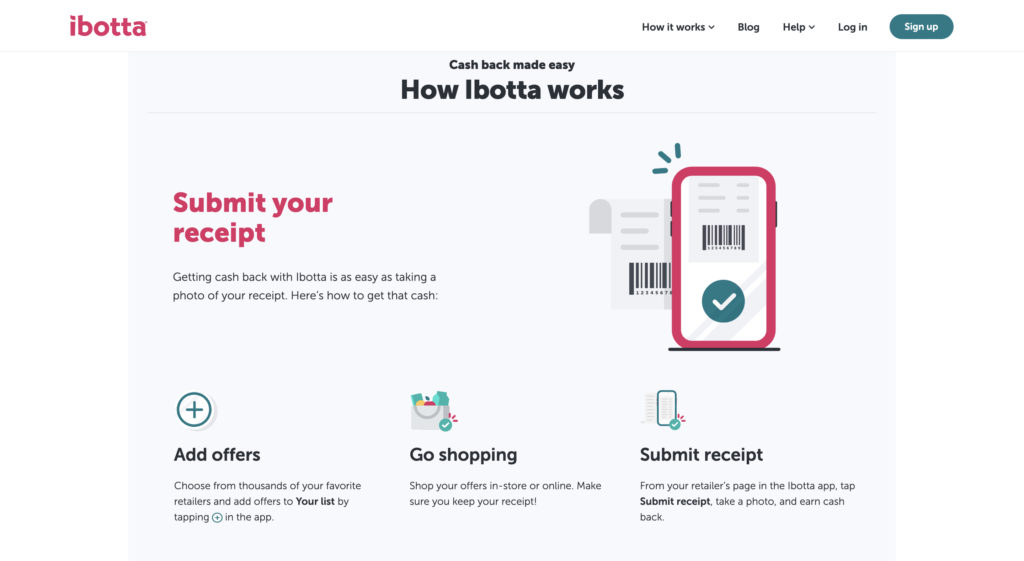Click the paper receipt barcode behind phone

[x=650, y=279]
